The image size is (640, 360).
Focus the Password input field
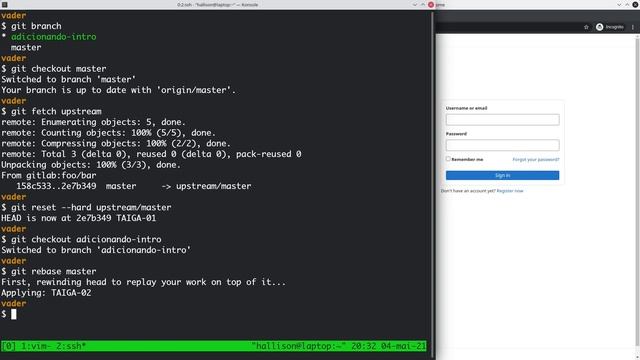[x=502, y=145]
